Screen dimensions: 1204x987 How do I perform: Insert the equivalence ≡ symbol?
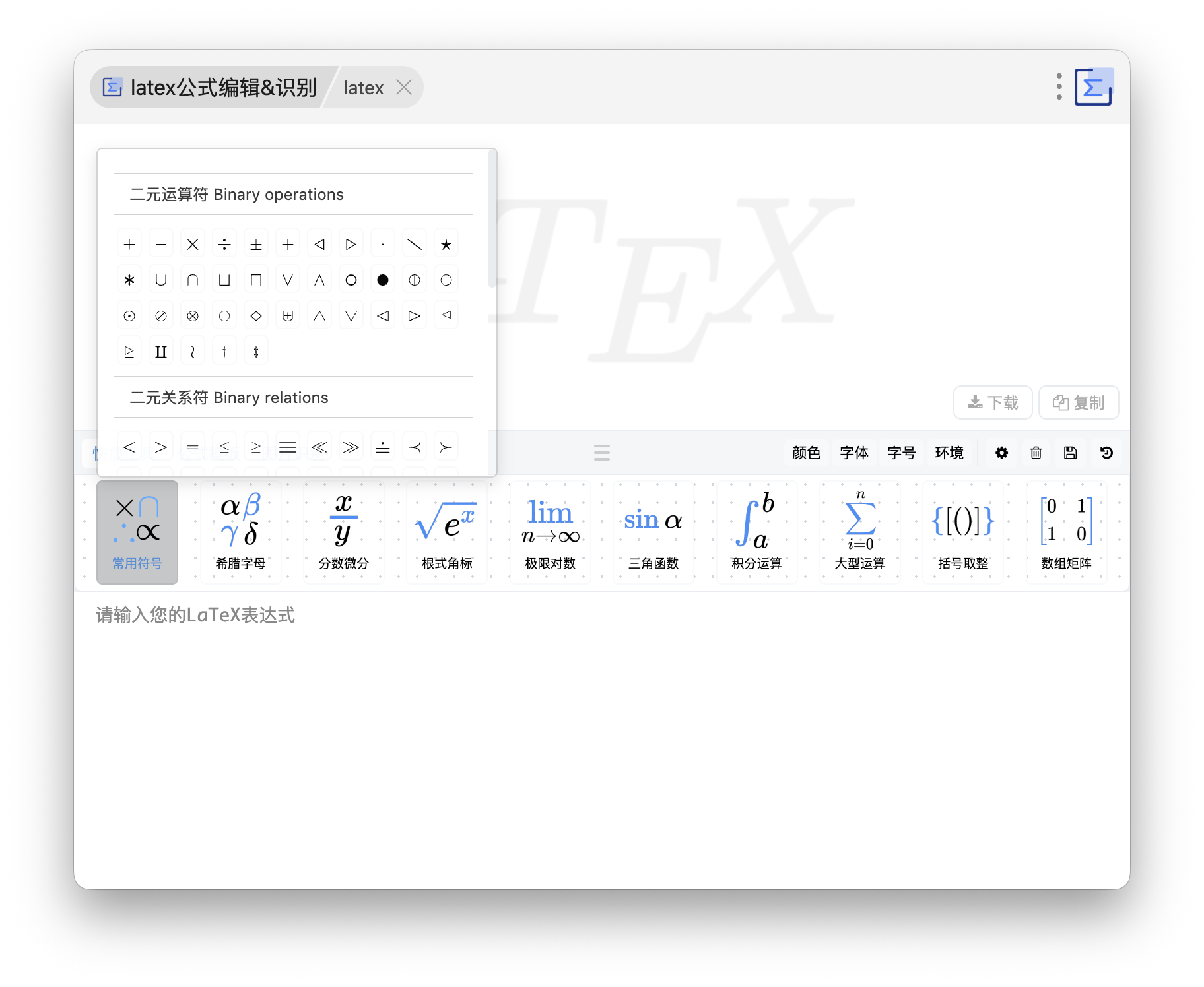point(288,447)
